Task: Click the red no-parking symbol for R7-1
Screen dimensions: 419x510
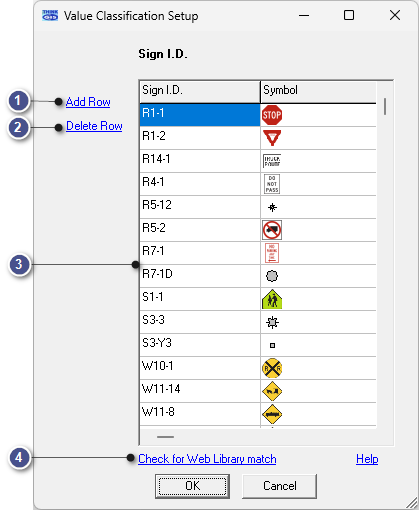Action: (272, 253)
